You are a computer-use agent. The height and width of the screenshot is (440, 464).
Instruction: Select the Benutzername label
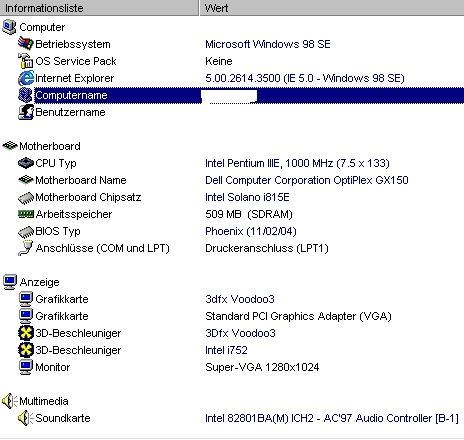(x=70, y=112)
